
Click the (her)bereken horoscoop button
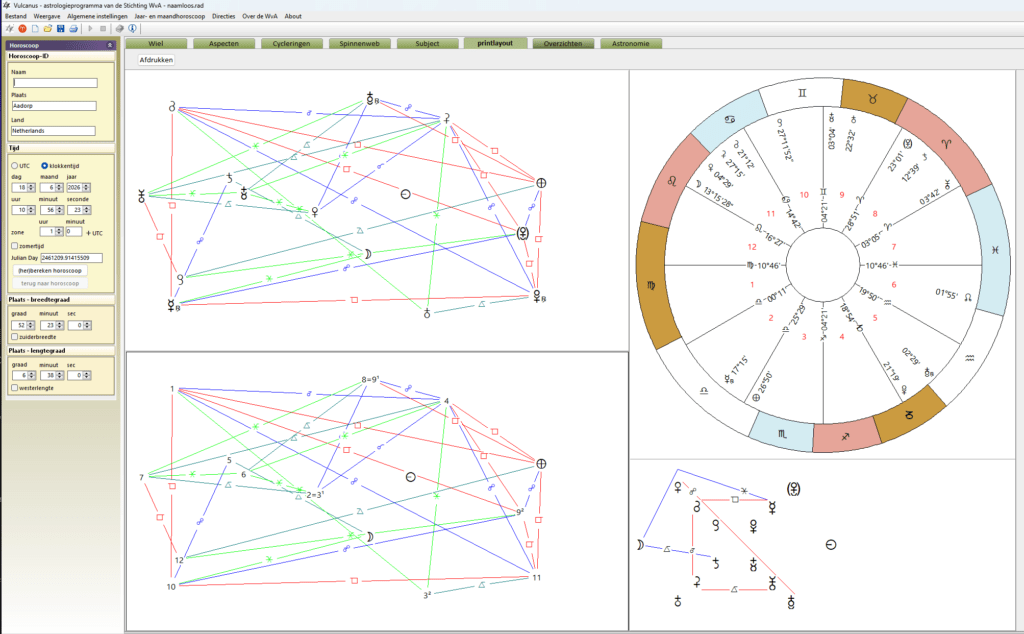coord(50,270)
